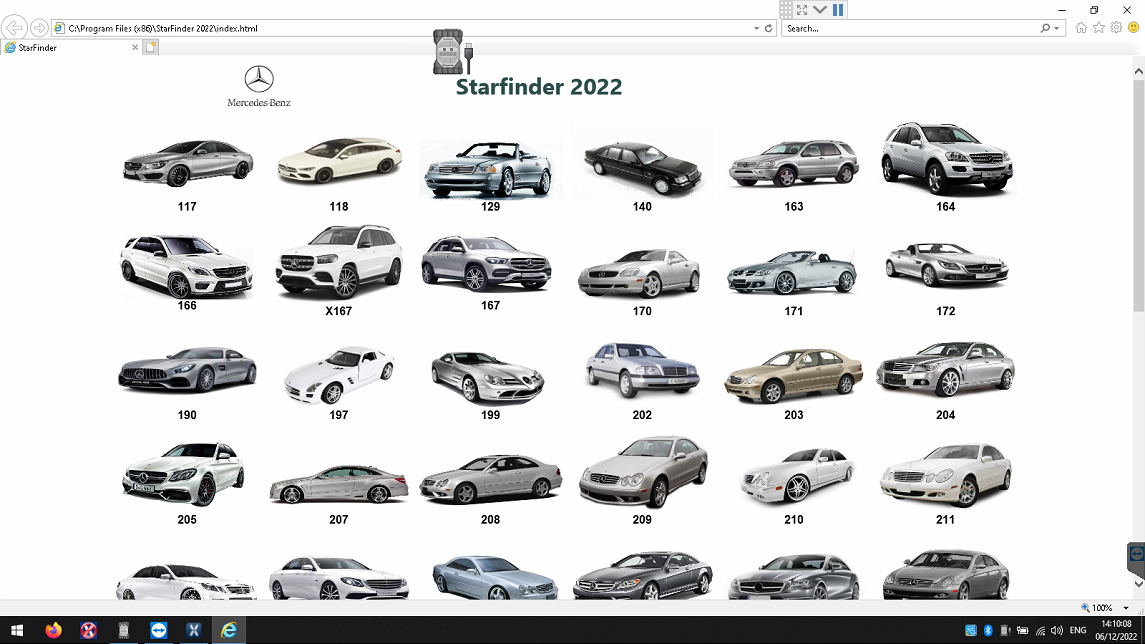Open a new tab button
The width and height of the screenshot is (1145, 644).
point(151,47)
